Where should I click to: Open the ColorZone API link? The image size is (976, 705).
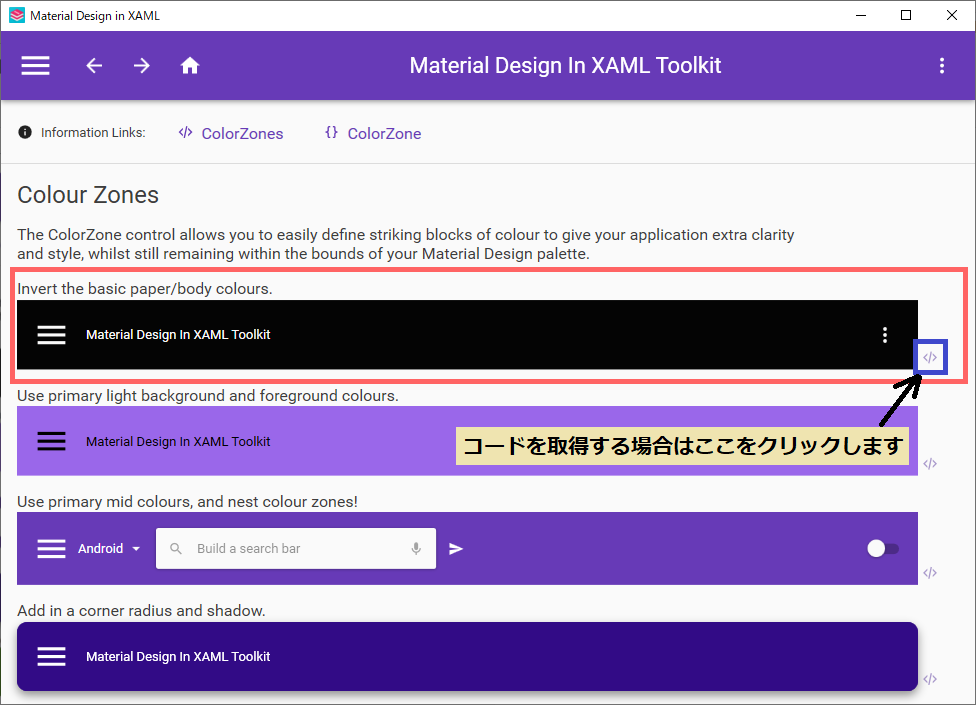pos(384,133)
